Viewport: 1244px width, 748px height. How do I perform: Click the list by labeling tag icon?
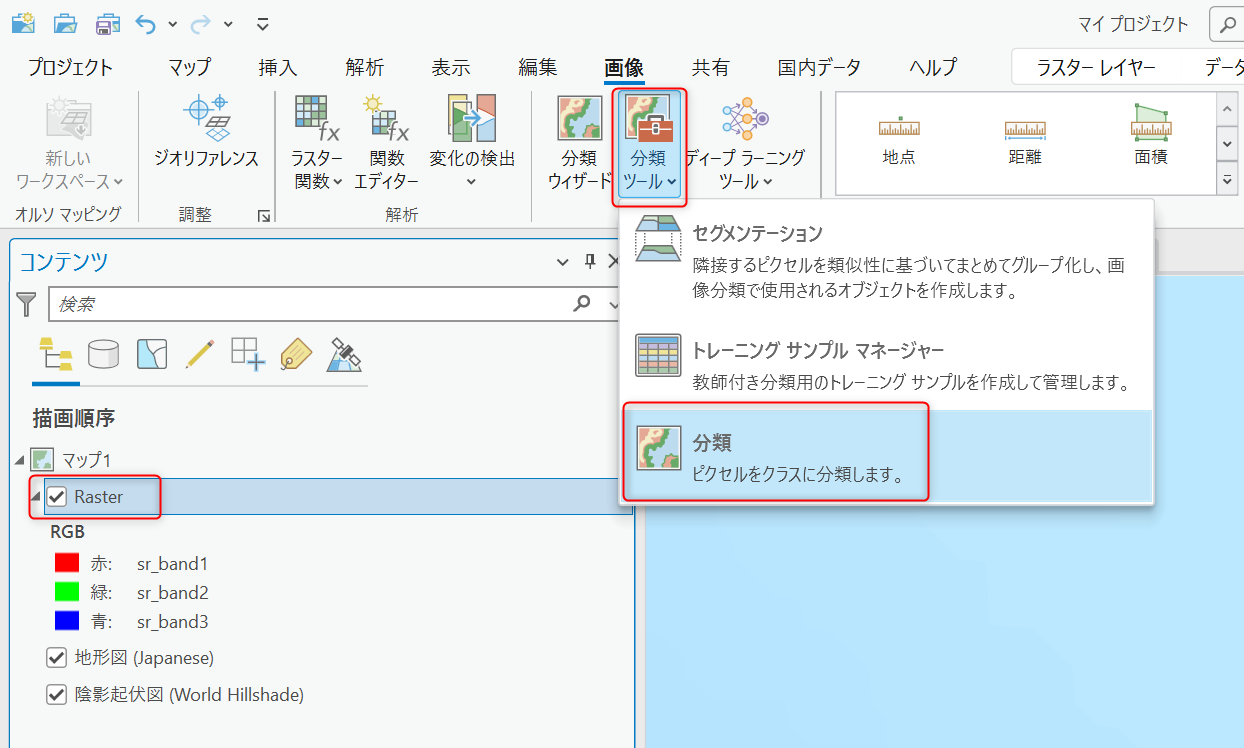pyautogui.click(x=296, y=354)
